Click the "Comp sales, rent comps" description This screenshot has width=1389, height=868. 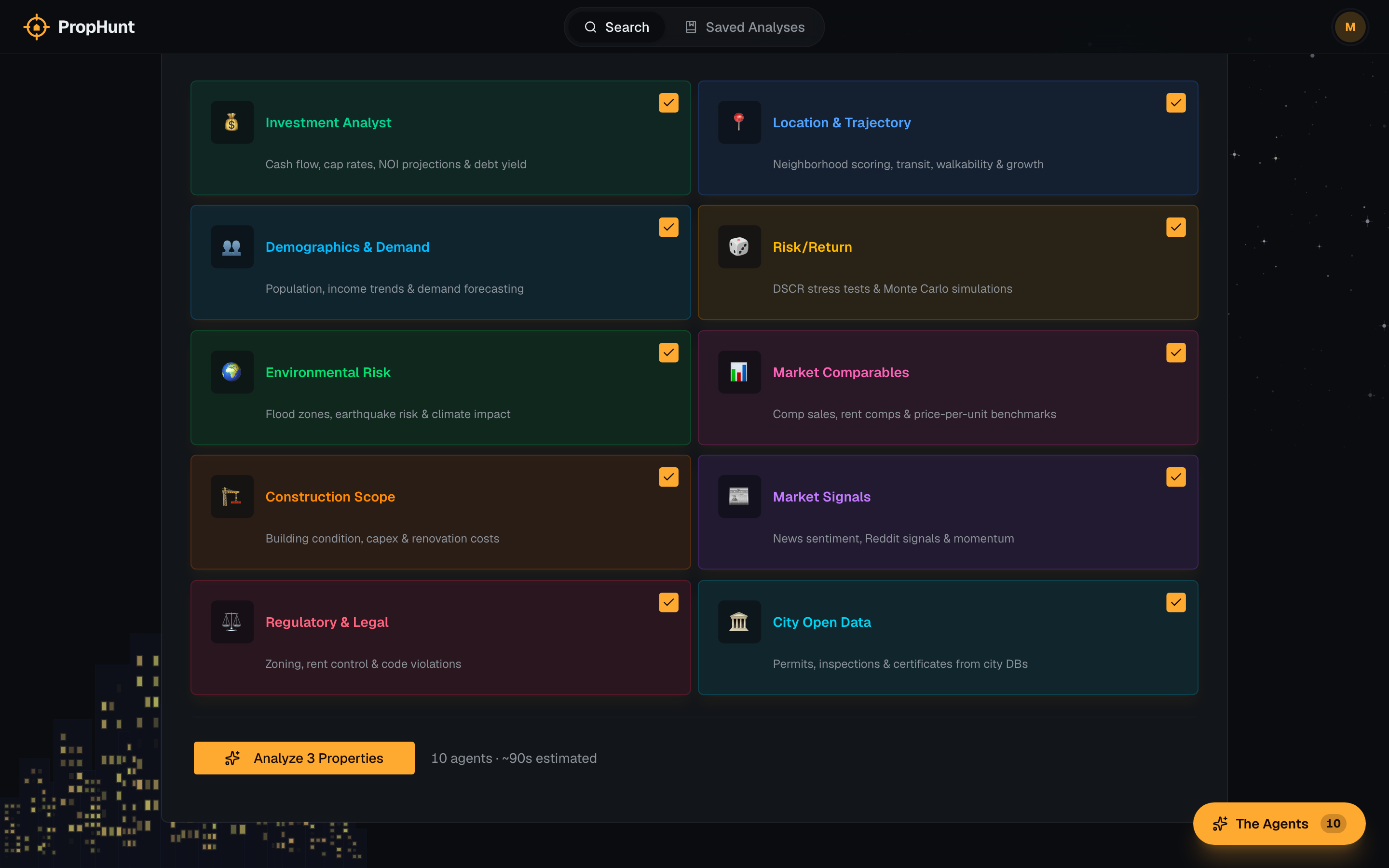point(914,414)
